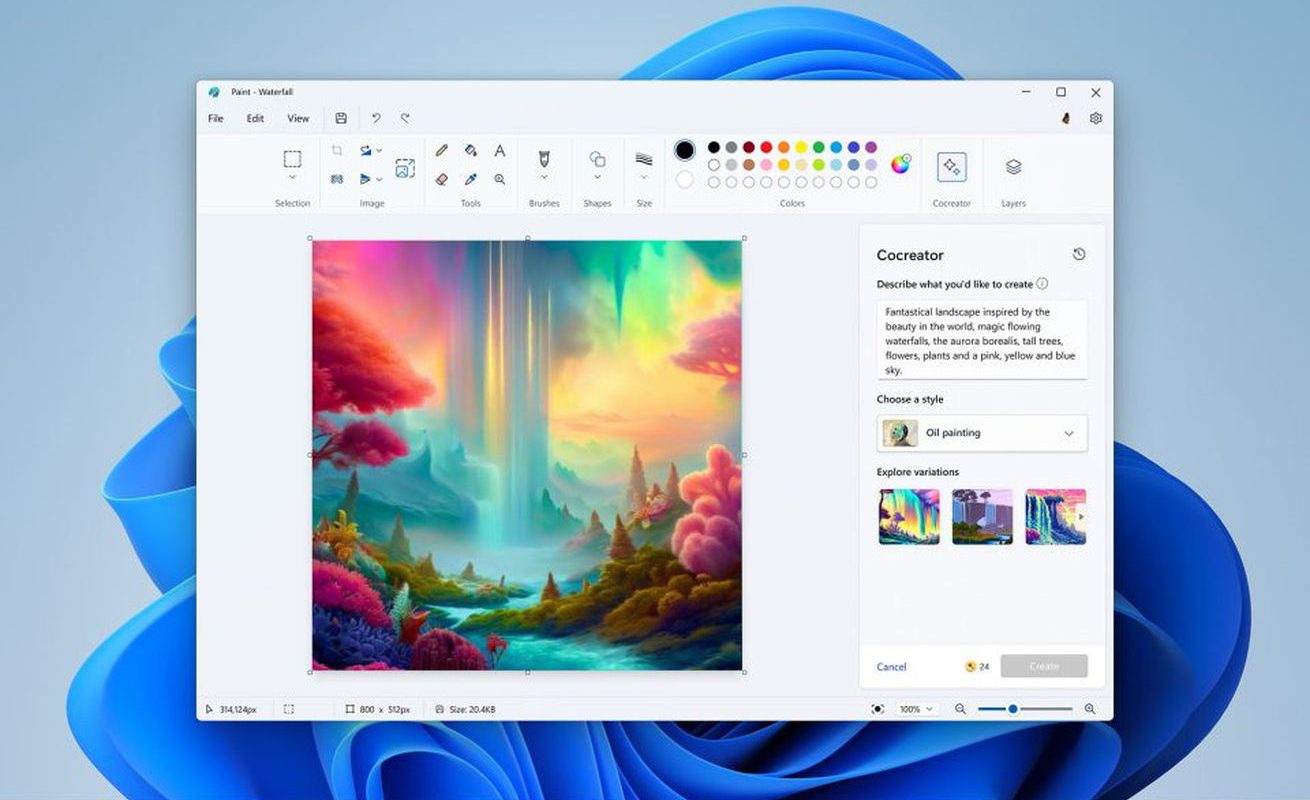The image size is (1310, 800).
Task: Click the Create button
Action: point(1044,666)
